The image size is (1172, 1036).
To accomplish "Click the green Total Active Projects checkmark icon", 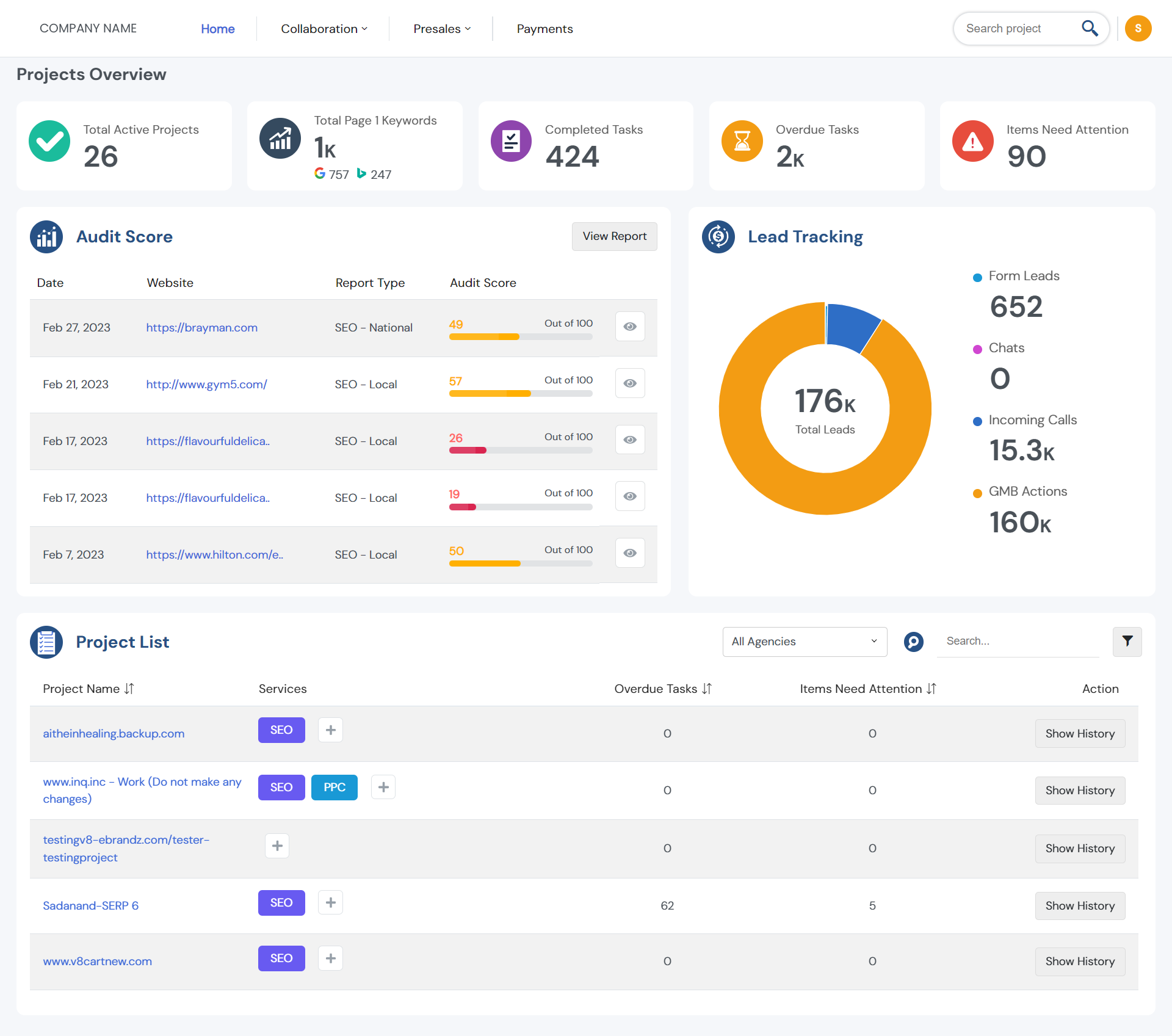I will (x=49, y=141).
